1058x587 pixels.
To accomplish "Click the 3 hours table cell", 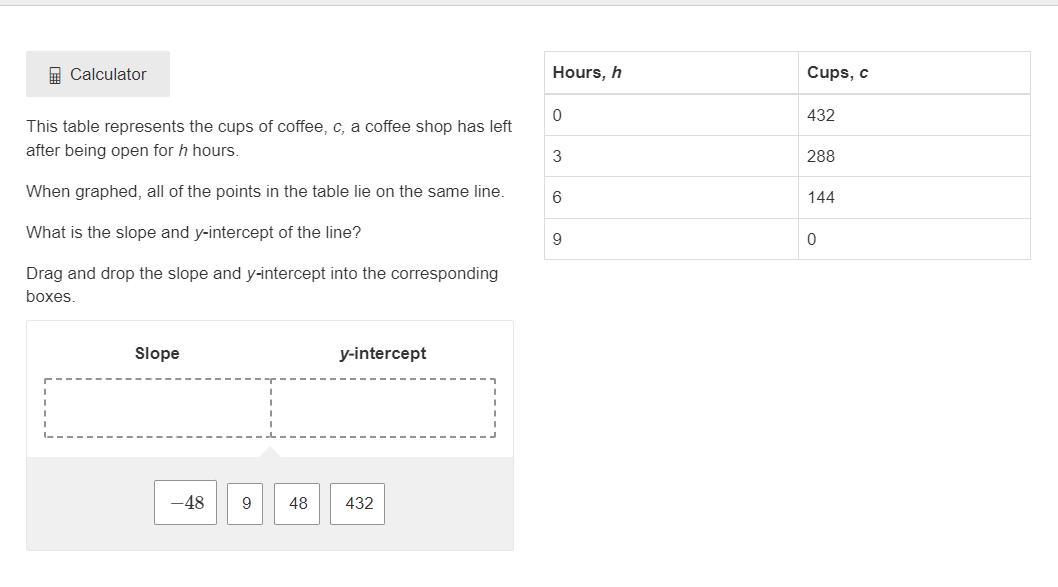I will coord(557,156).
